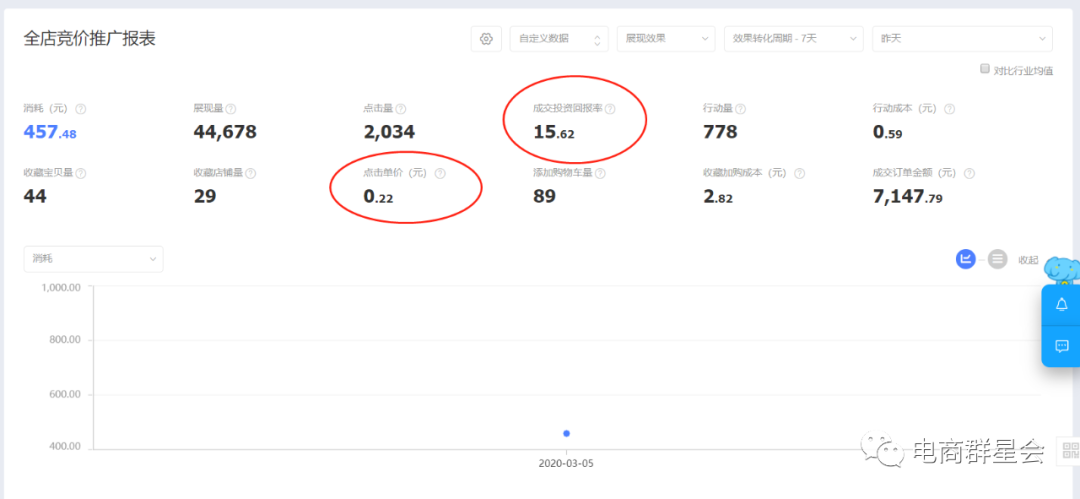Click the 600.00 y-axis label
Screen dimensions: 1080x499
click(65, 395)
